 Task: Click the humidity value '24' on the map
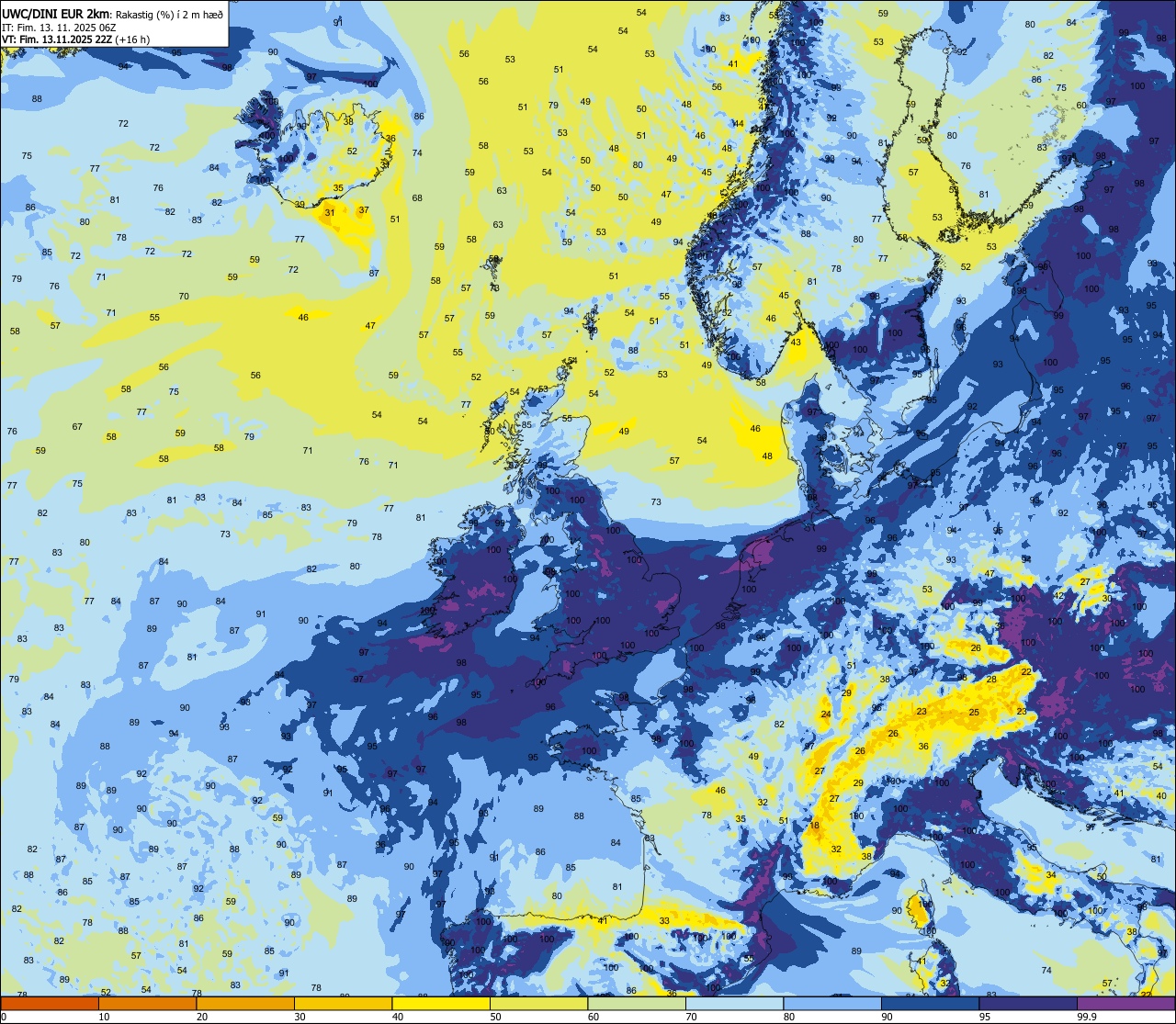click(x=826, y=714)
